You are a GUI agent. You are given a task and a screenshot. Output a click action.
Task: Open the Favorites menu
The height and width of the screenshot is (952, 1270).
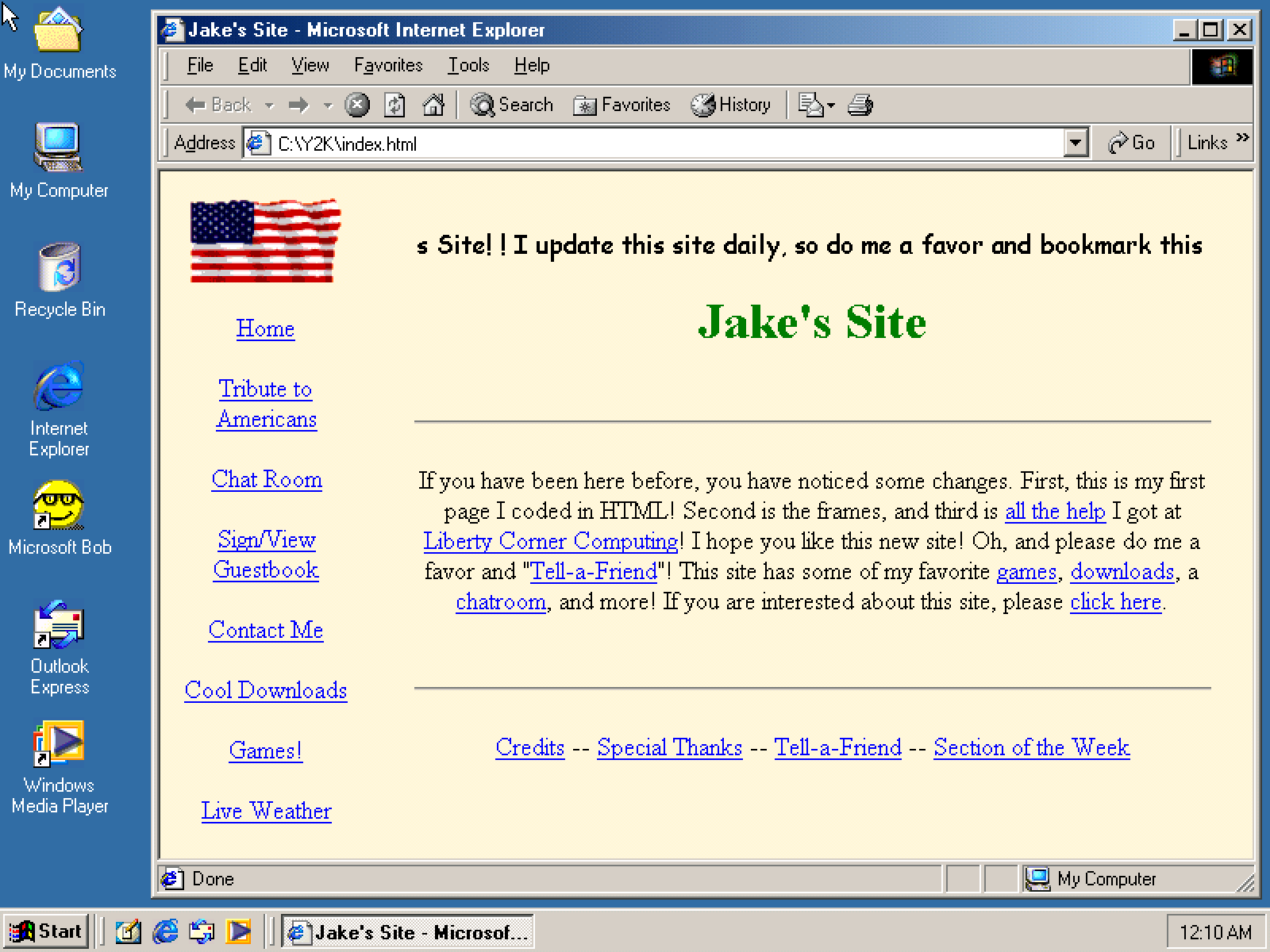pos(388,65)
